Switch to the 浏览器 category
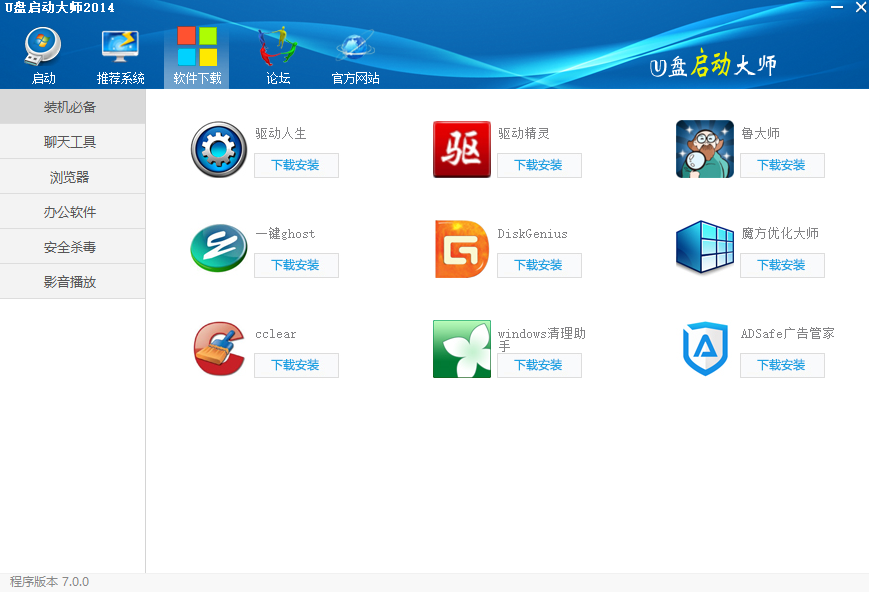The width and height of the screenshot is (869, 592). tap(73, 177)
